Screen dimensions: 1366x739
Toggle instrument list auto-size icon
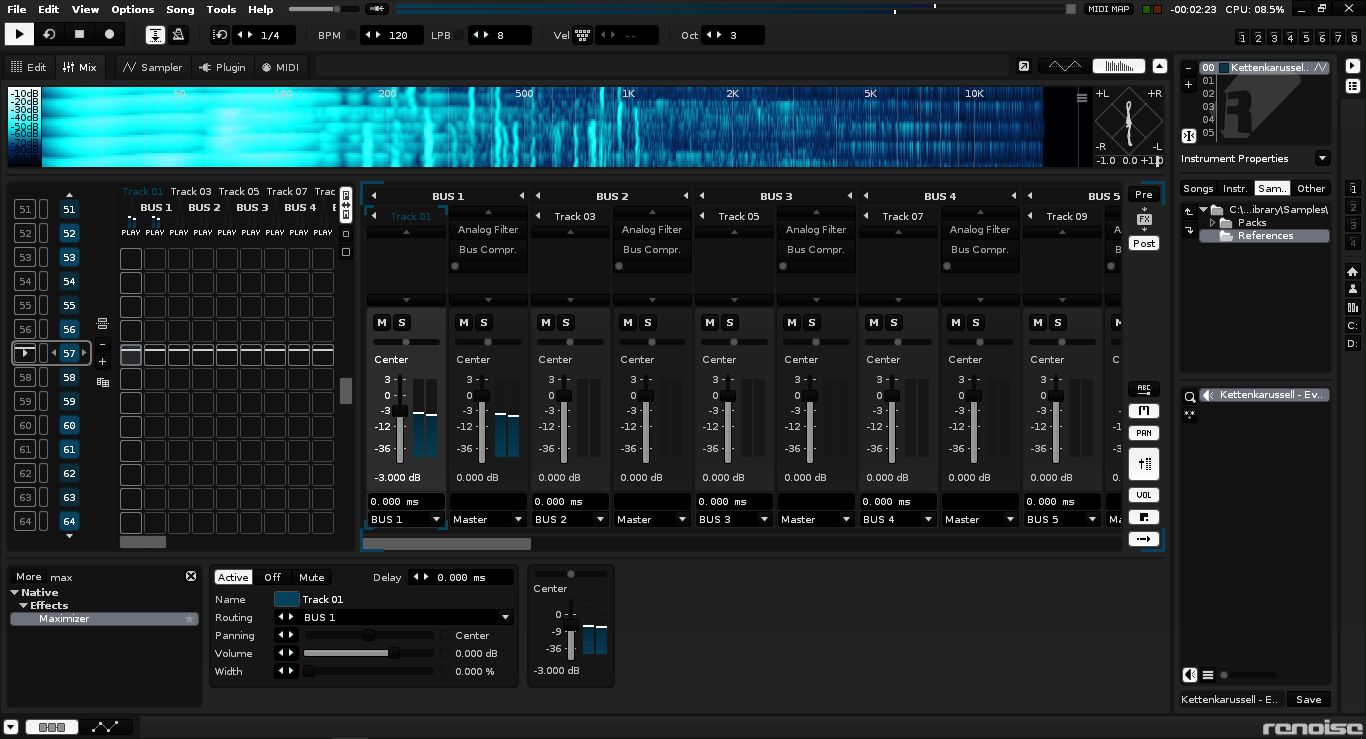1188,136
